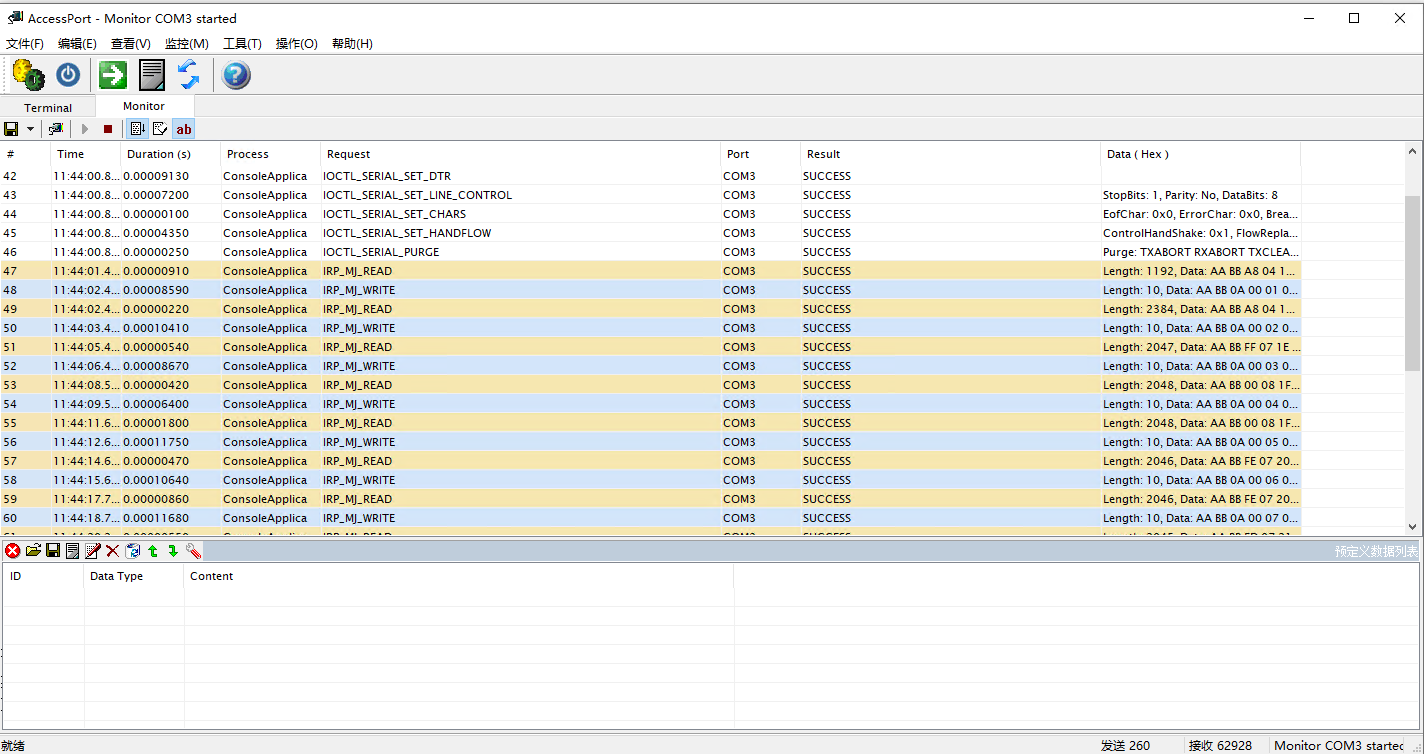Click the ID column header in lower list
This screenshot has height=754, width=1424.
point(43,576)
